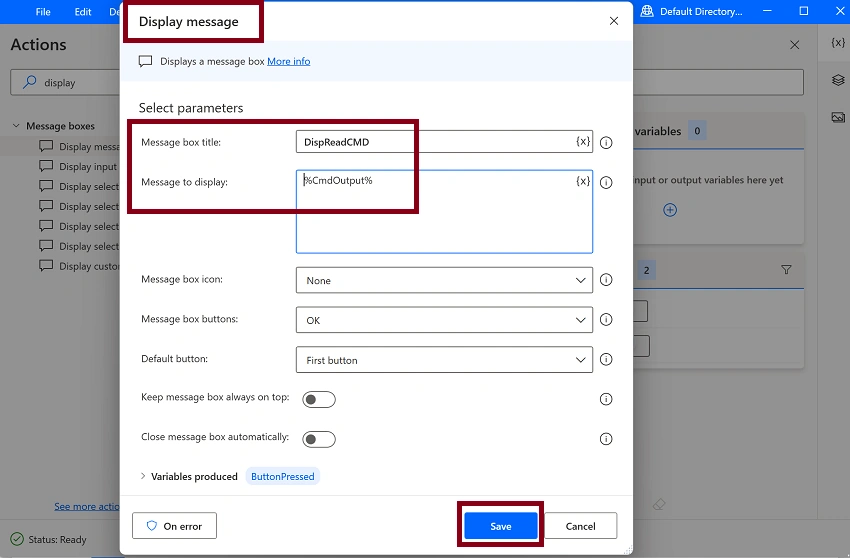
Task: Show info for Message box icon option
Action: pyautogui.click(x=606, y=280)
